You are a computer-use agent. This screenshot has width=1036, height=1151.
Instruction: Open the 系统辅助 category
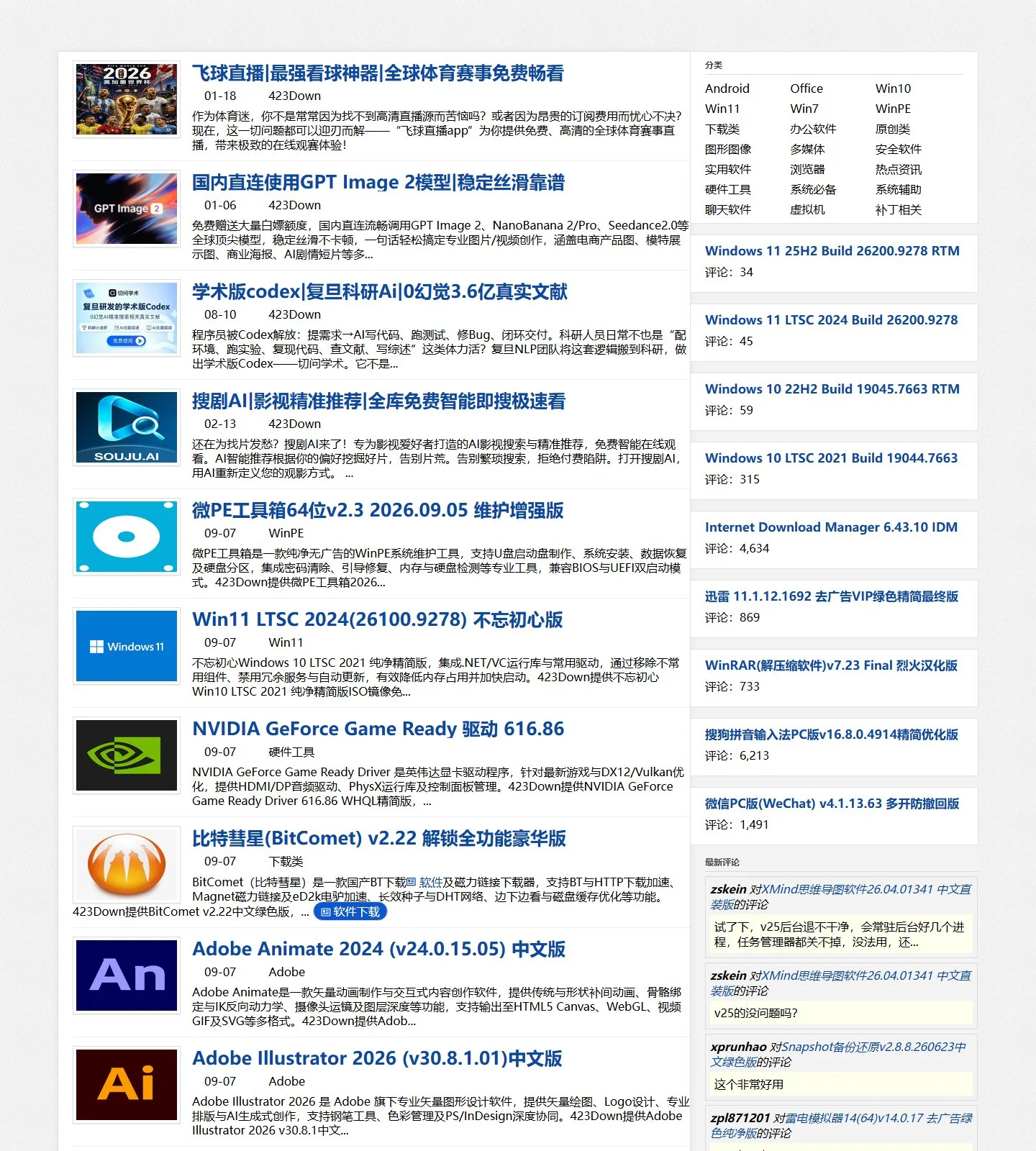click(x=899, y=189)
